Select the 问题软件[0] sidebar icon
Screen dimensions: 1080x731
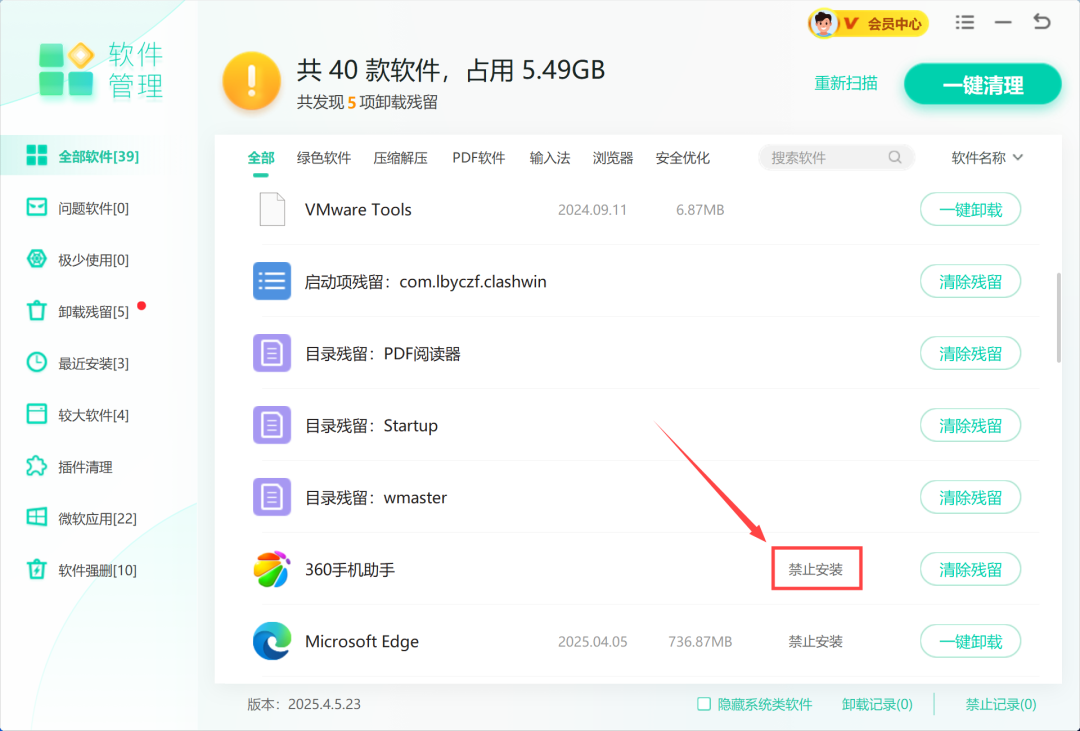[37, 207]
